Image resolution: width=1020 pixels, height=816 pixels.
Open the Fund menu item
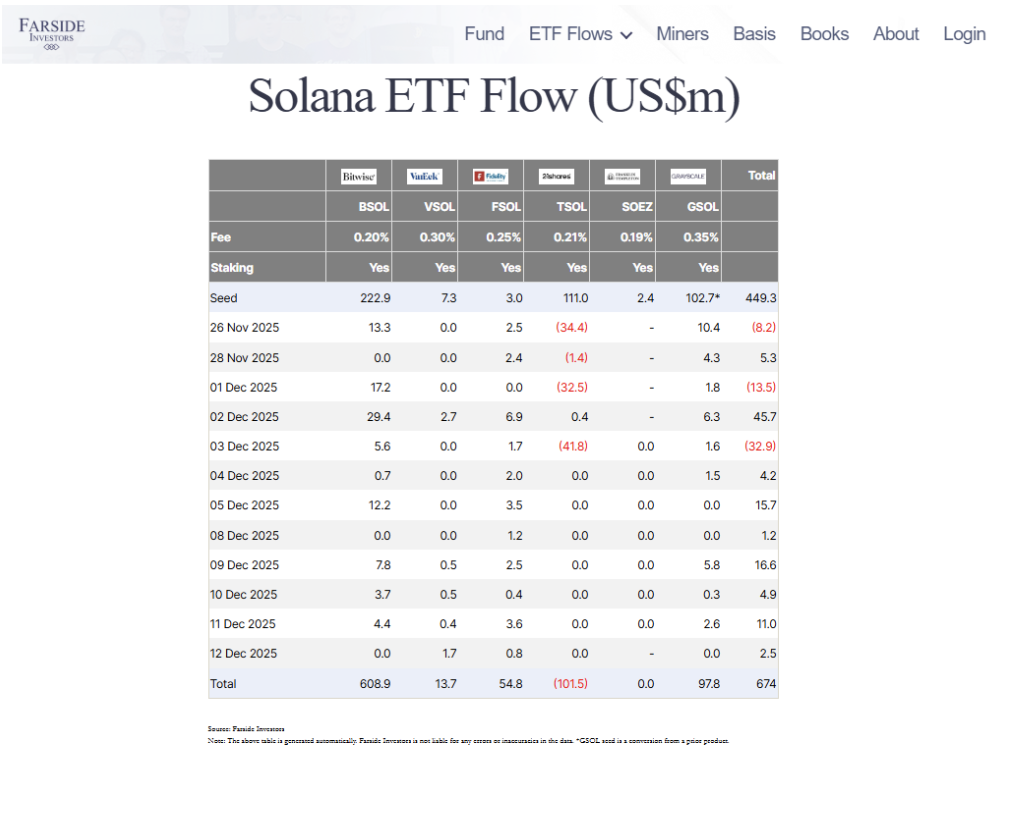point(484,34)
